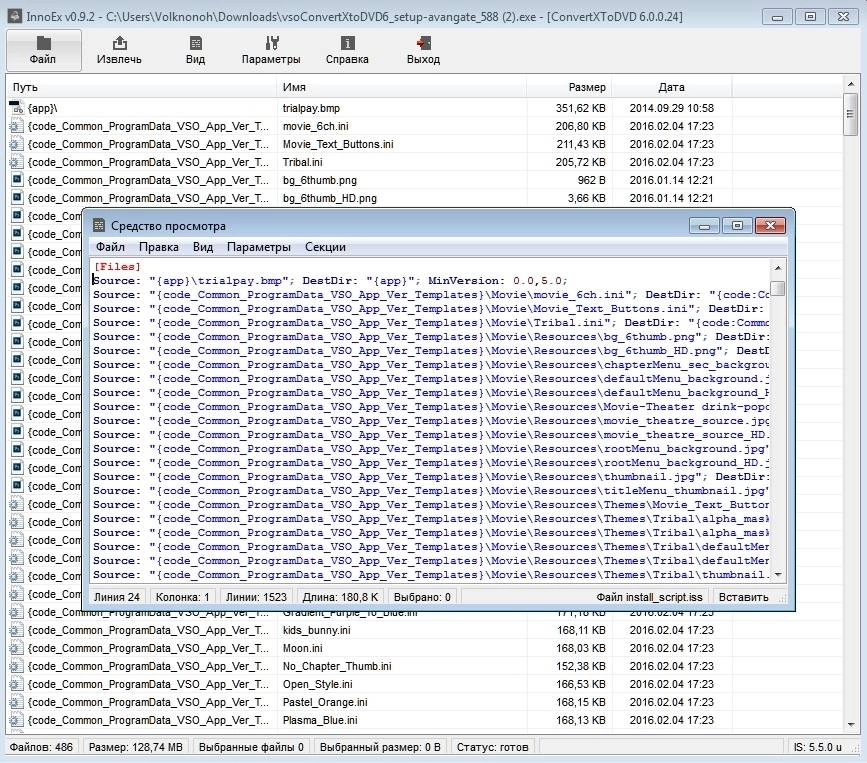Select the movie_6ch.ini file name
The image size is (867, 763).
coord(316,126)
